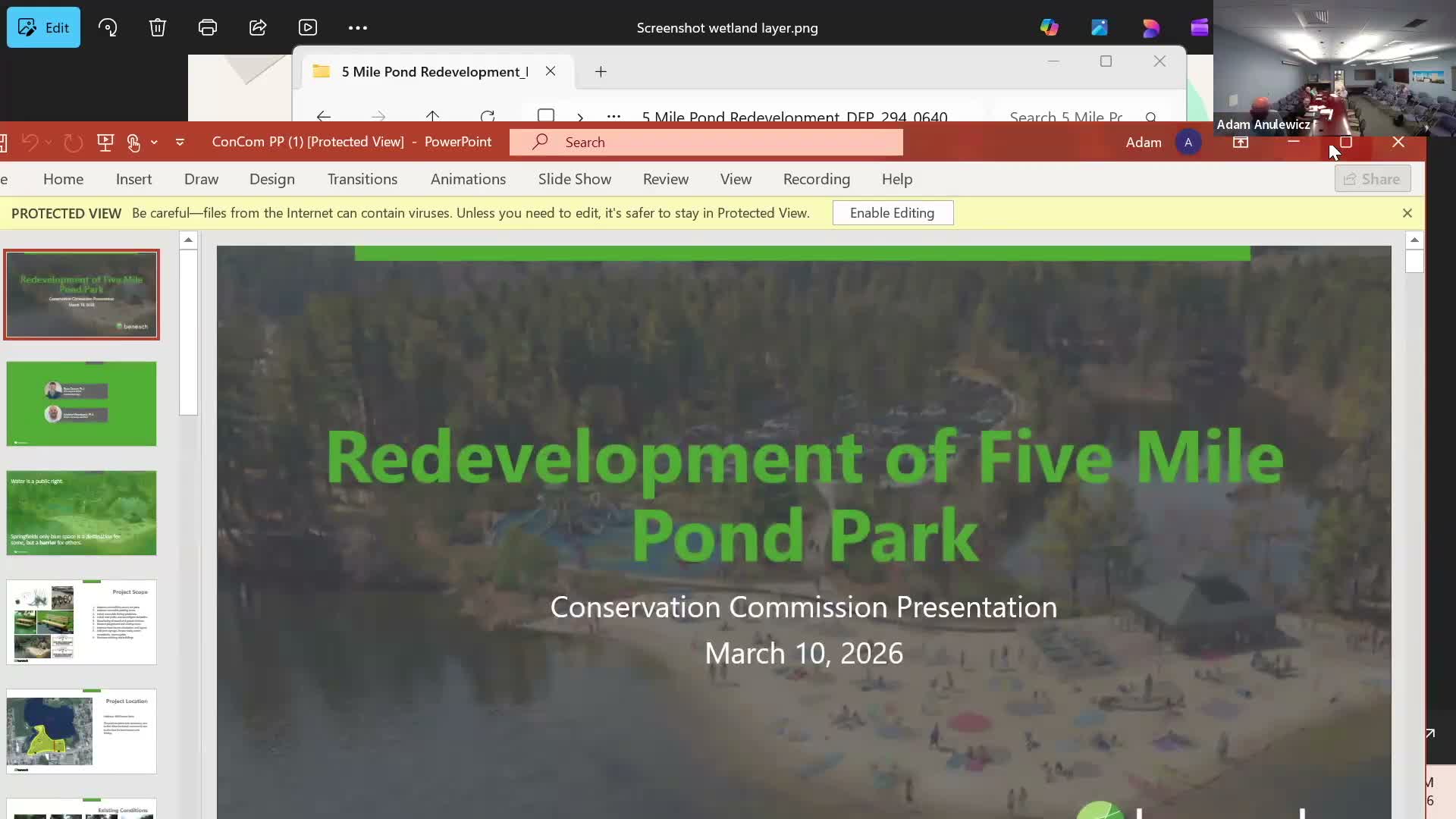This screenshot has height=819, width=1456.
Task: Click thumbnail pane scroll up arrow
Action: click(x=188, y=240)
